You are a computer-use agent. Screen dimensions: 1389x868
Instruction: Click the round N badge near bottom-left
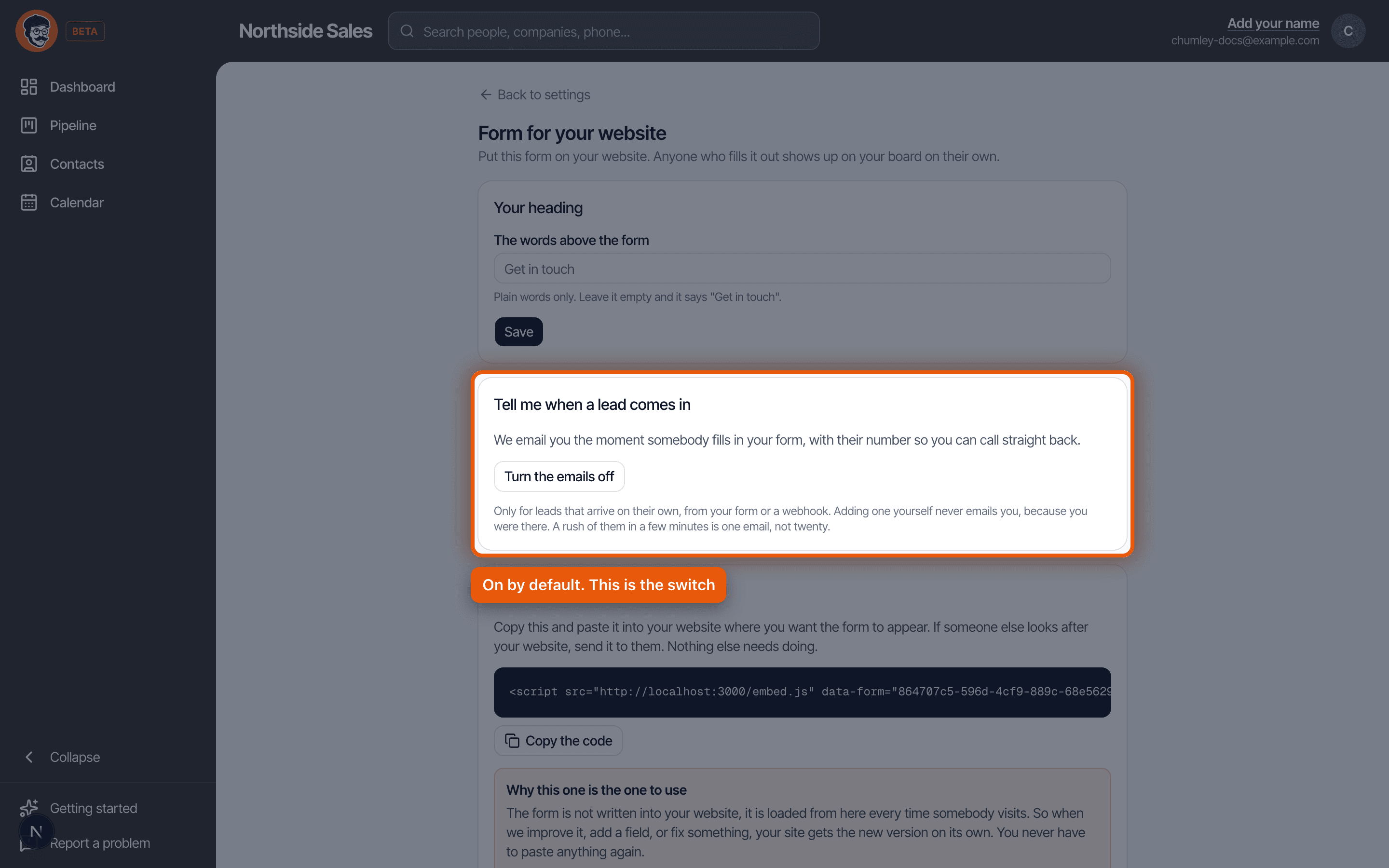pos(36,831)
